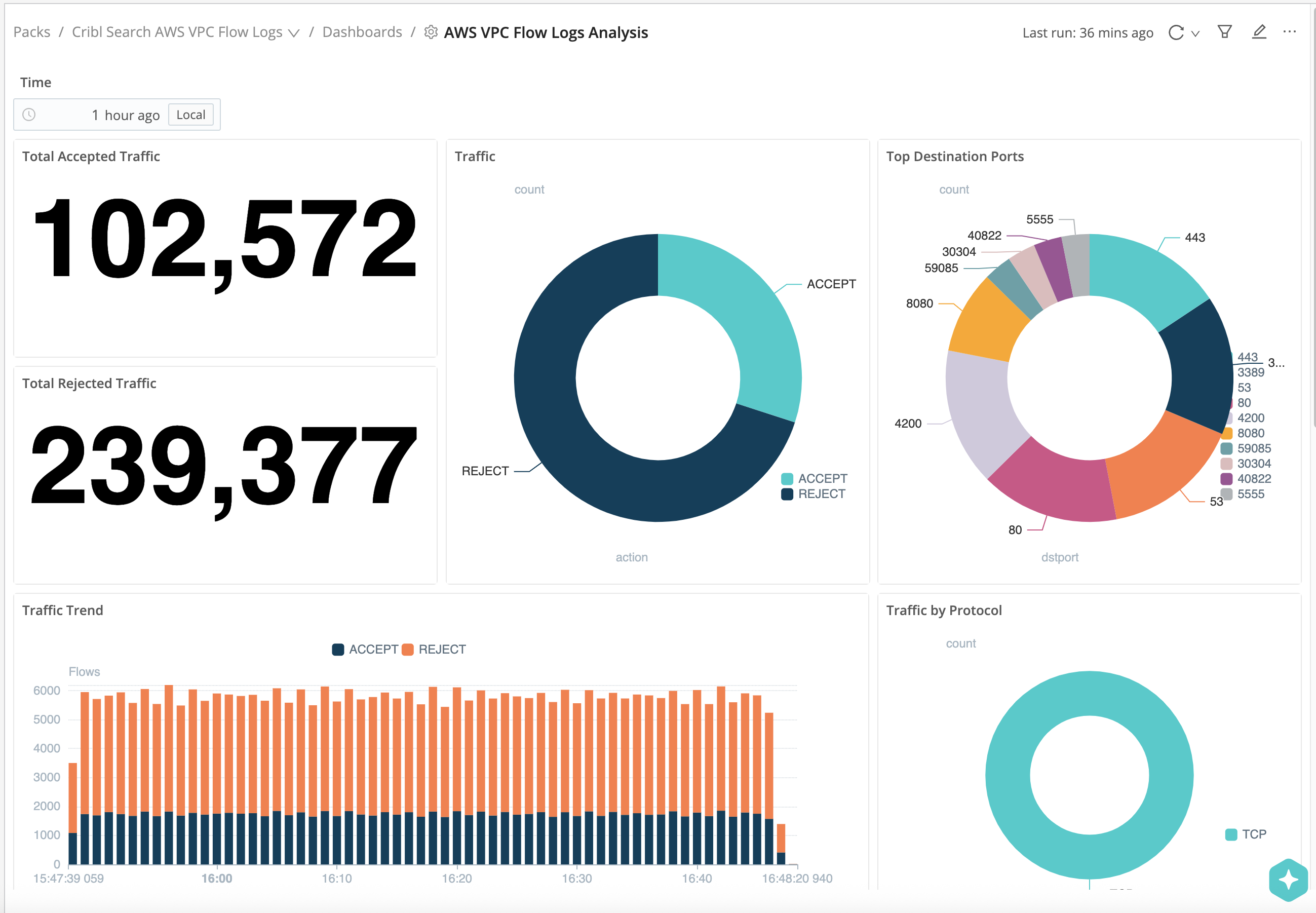Image resolution: width=1316 pixels, height=913 pixels.
Task: Click the 16:30 tick on trend axis
Action: point(576,879)
